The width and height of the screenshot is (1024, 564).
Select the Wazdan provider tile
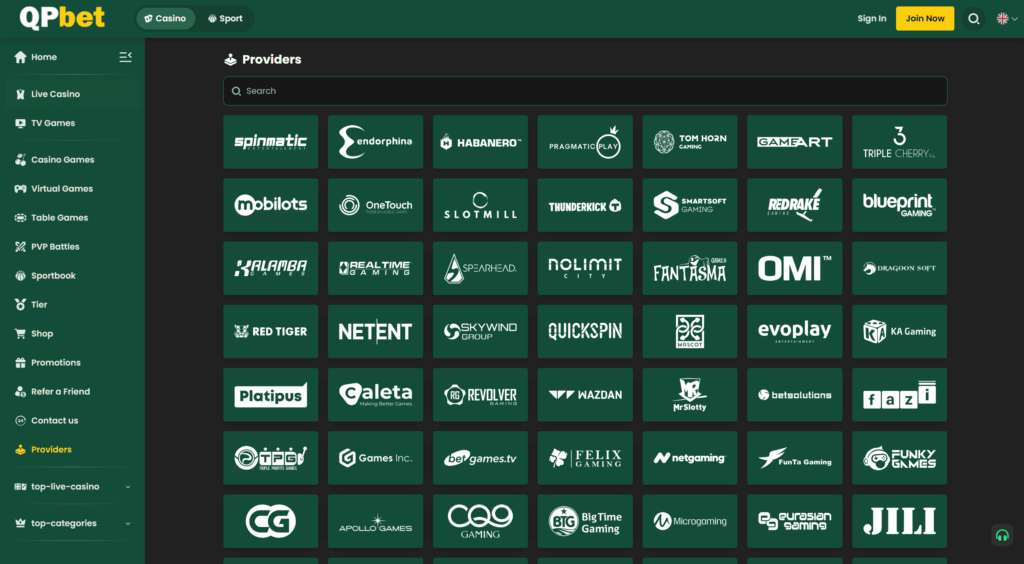click(585, 394)
